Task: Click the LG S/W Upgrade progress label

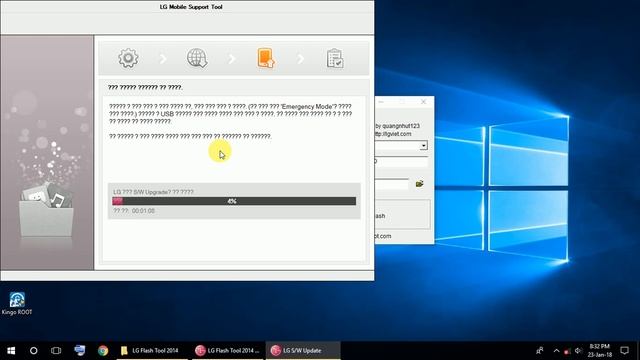Action: [x=153, y=192]
